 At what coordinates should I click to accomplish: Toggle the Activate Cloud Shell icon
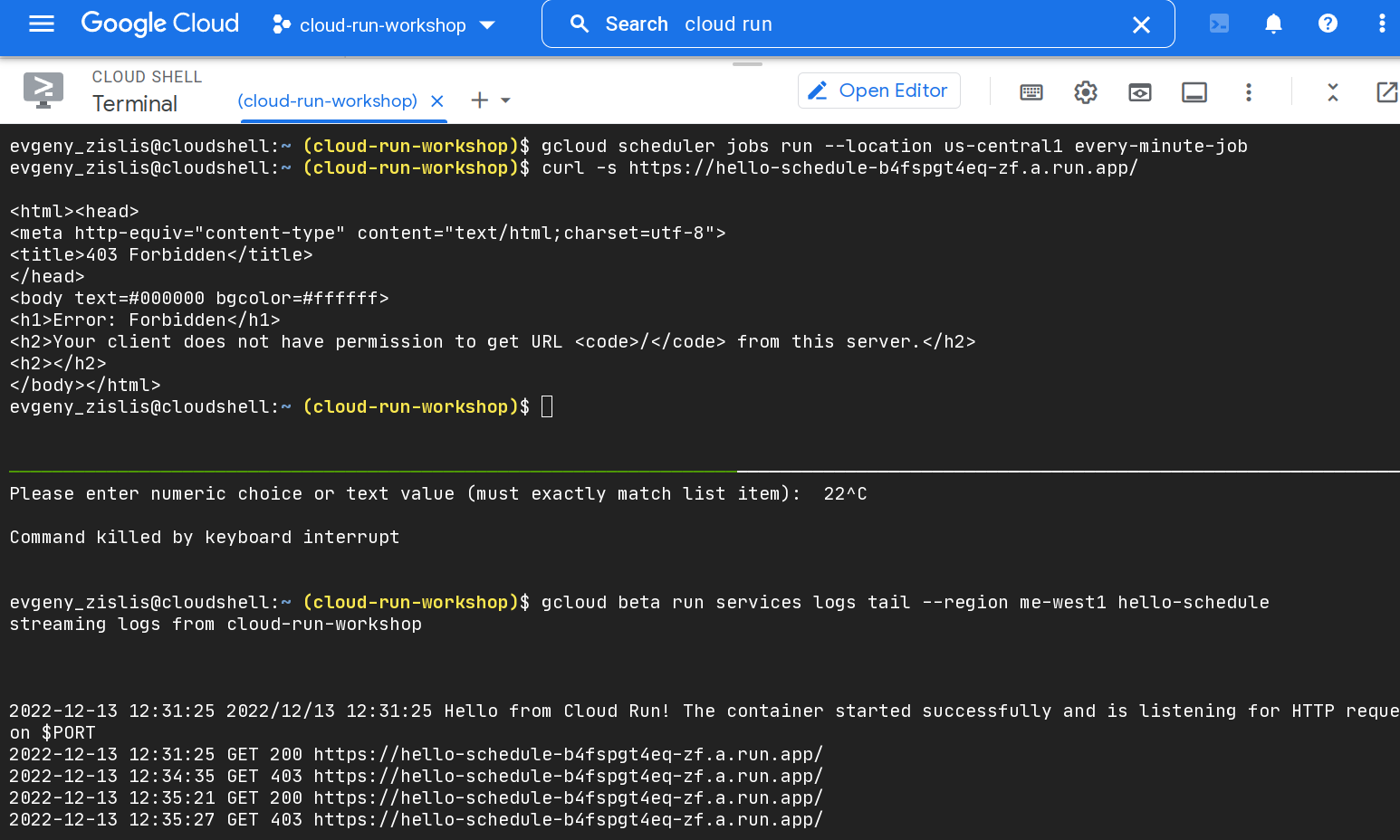tap(1219, 24)
